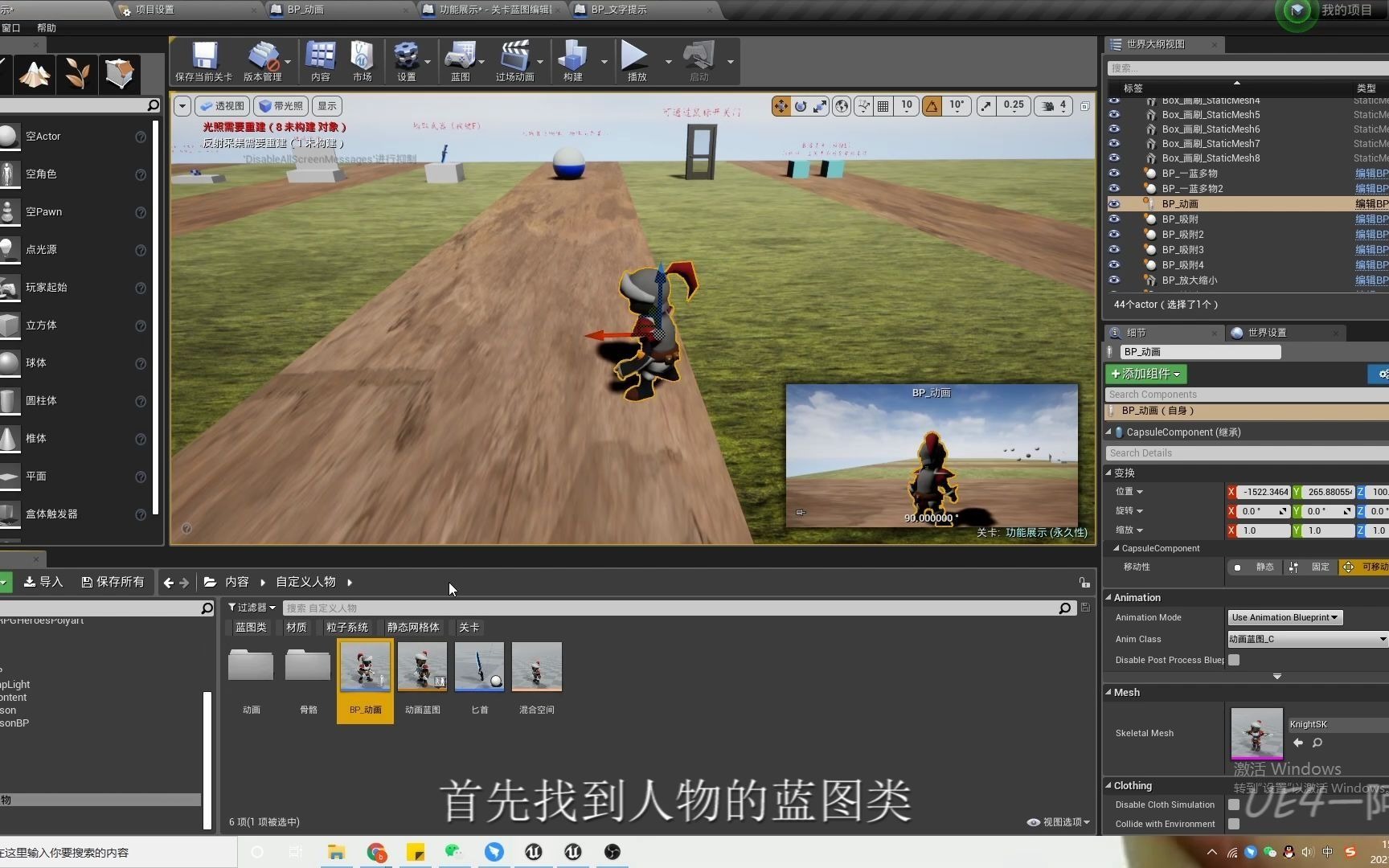Enable Disable Post Process Blueprint checkbox

(x=1235, y=660)
